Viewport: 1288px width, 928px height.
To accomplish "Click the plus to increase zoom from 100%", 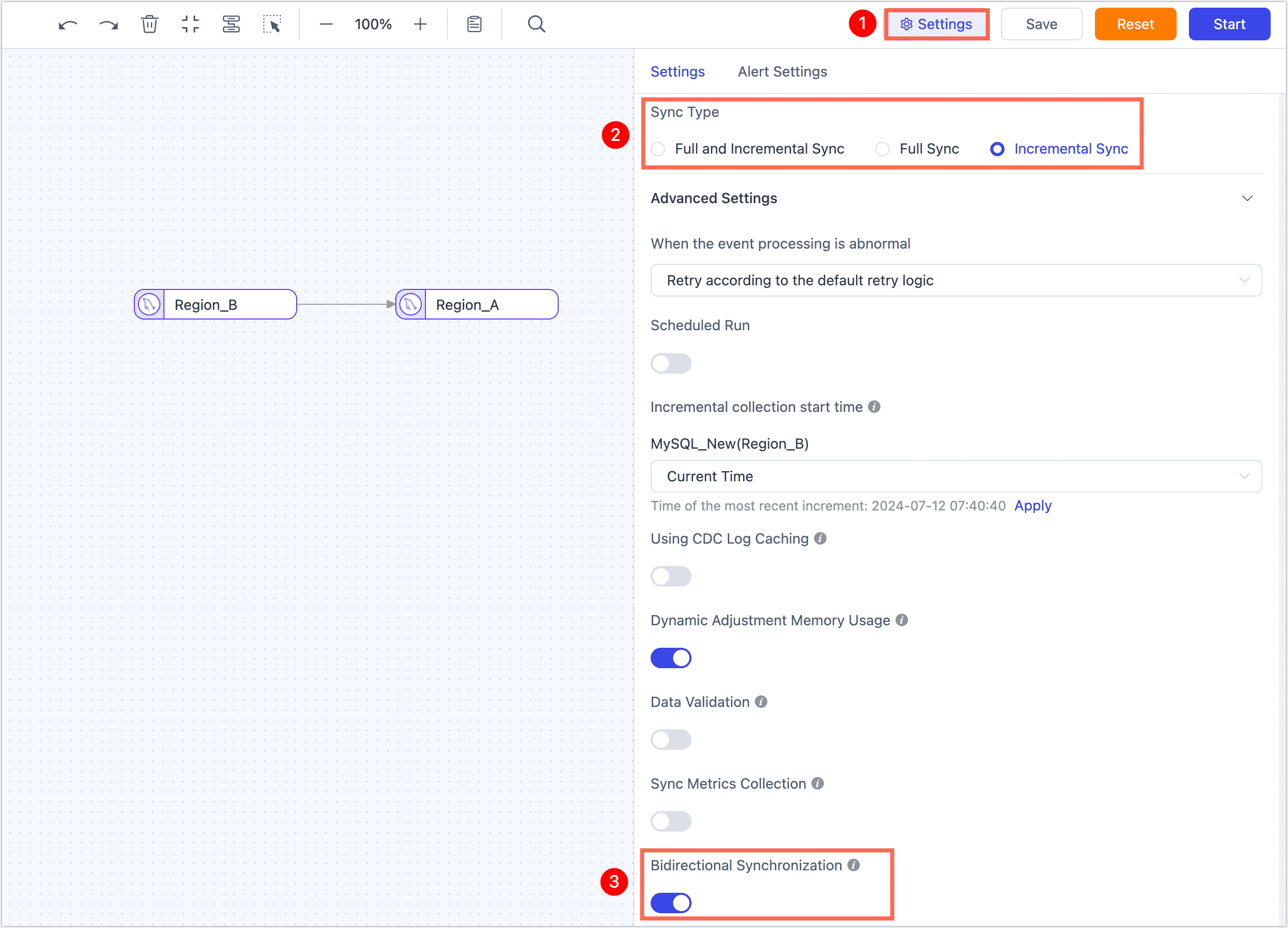I will pyautogui.click(x=420, y=24).
